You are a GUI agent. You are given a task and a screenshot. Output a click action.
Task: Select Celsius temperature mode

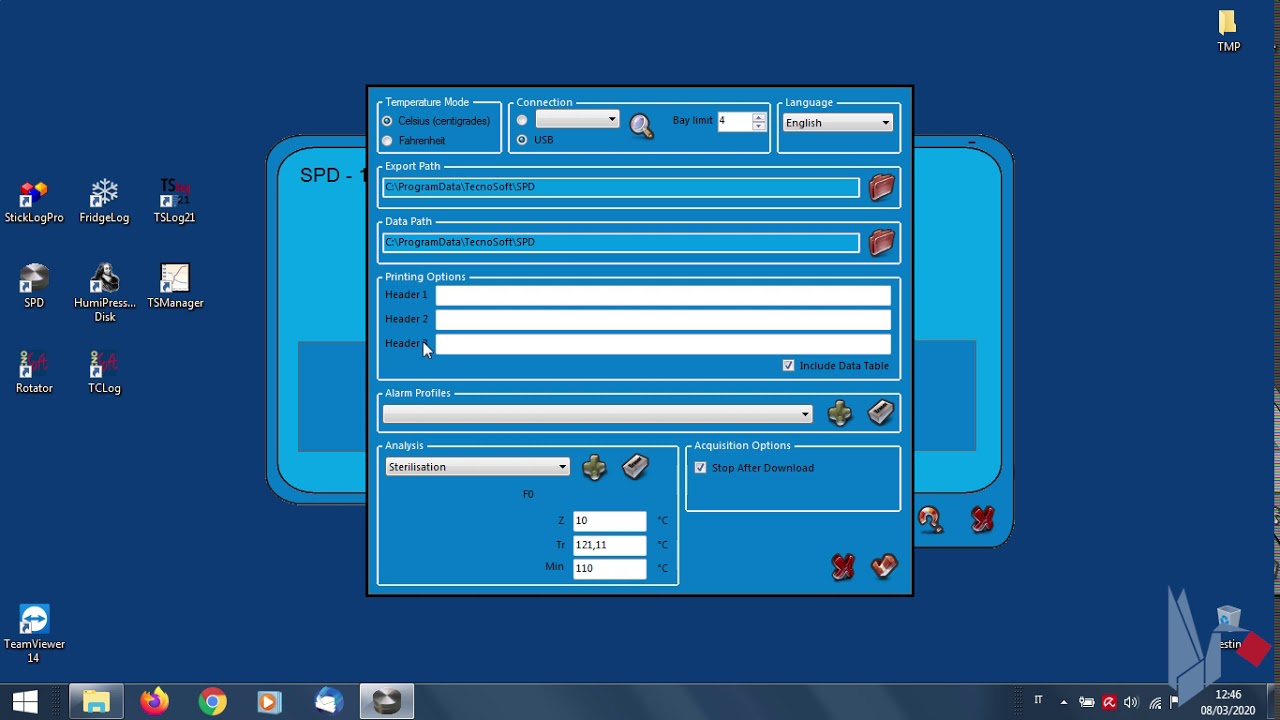click(388, 121)
